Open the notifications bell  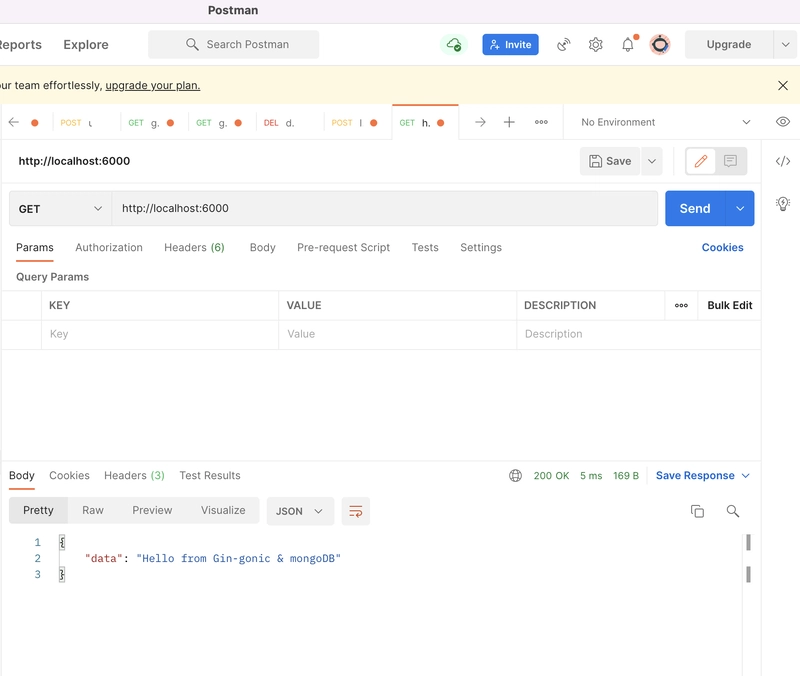click(628, 45)
